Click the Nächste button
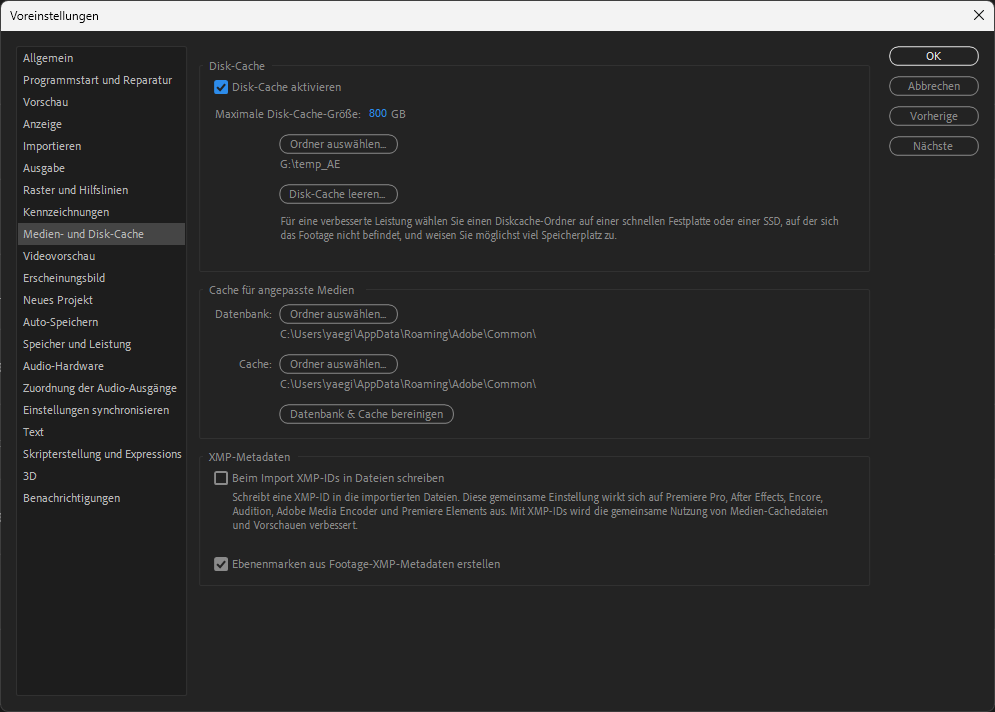 (x=933, y=146)
